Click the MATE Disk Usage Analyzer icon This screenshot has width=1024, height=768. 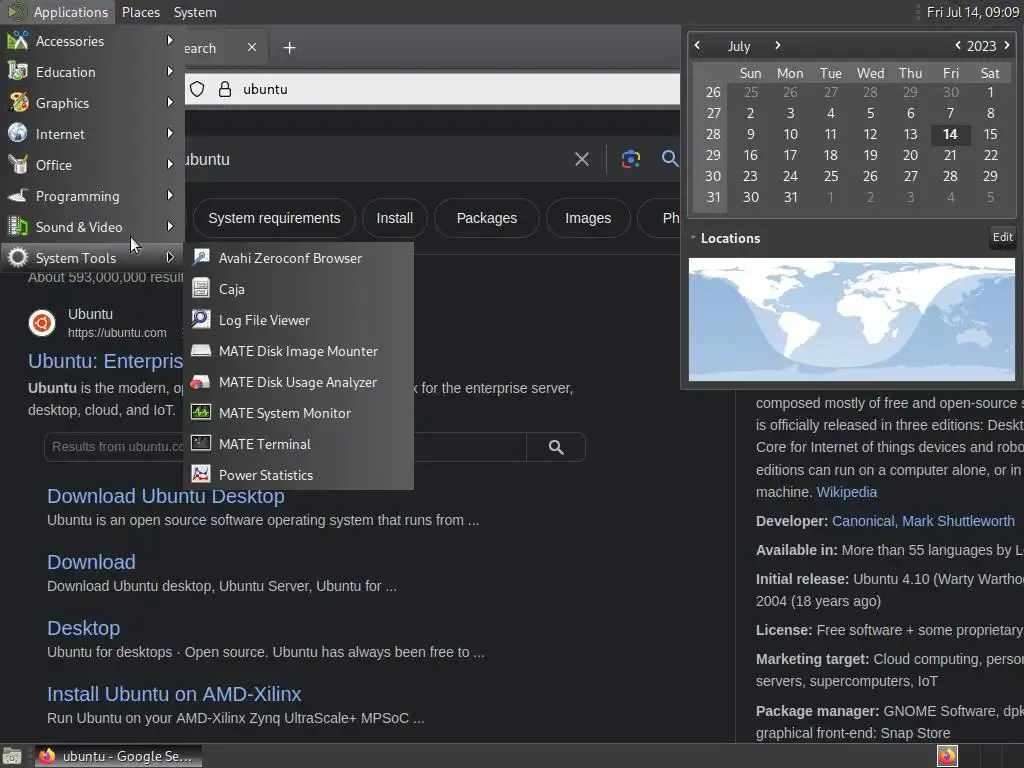(x=201, y=382)
